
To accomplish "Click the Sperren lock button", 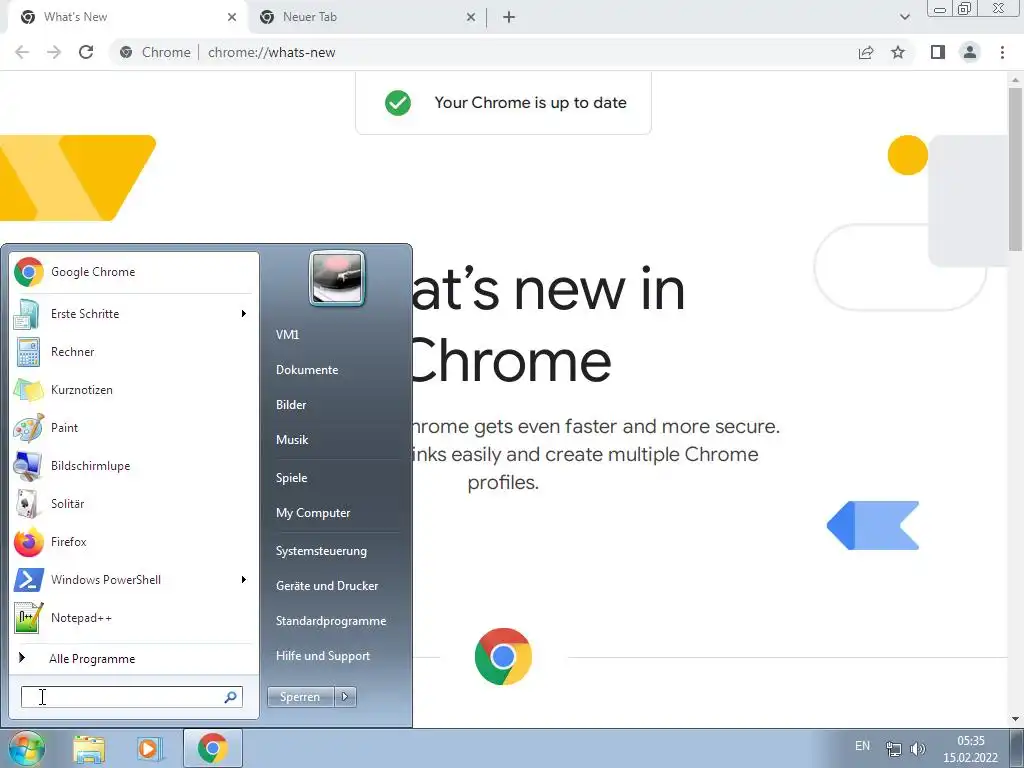I will pos(300,697).
